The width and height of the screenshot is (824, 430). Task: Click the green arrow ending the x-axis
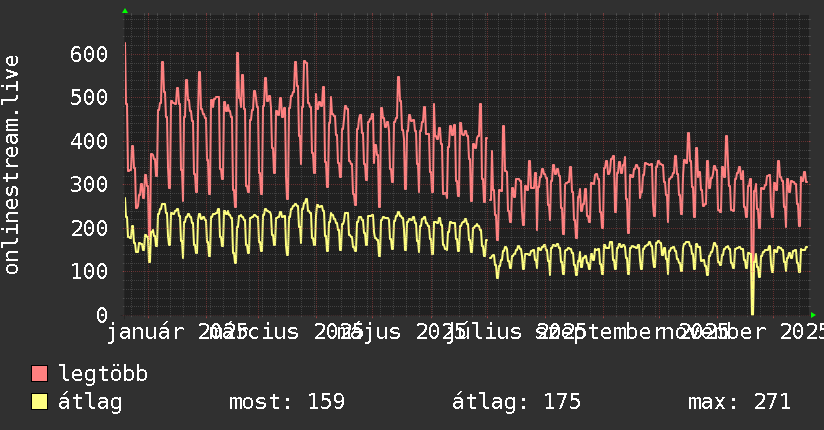tap(813, 315)
